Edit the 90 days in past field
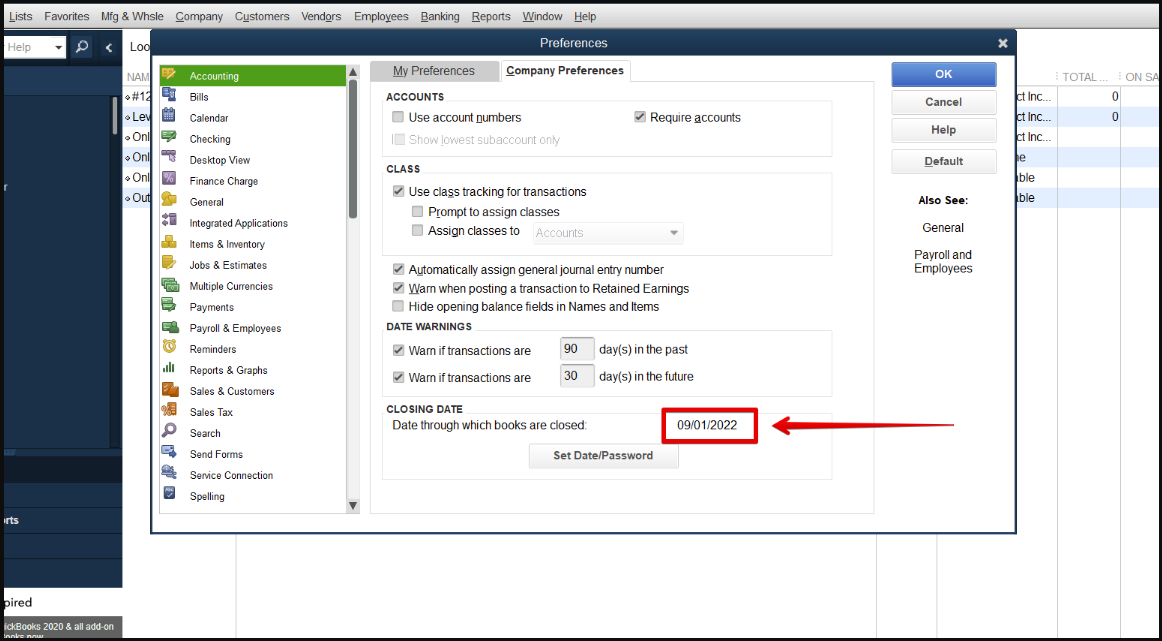Viewport: 1162px width, 641px height. point(577,349)
